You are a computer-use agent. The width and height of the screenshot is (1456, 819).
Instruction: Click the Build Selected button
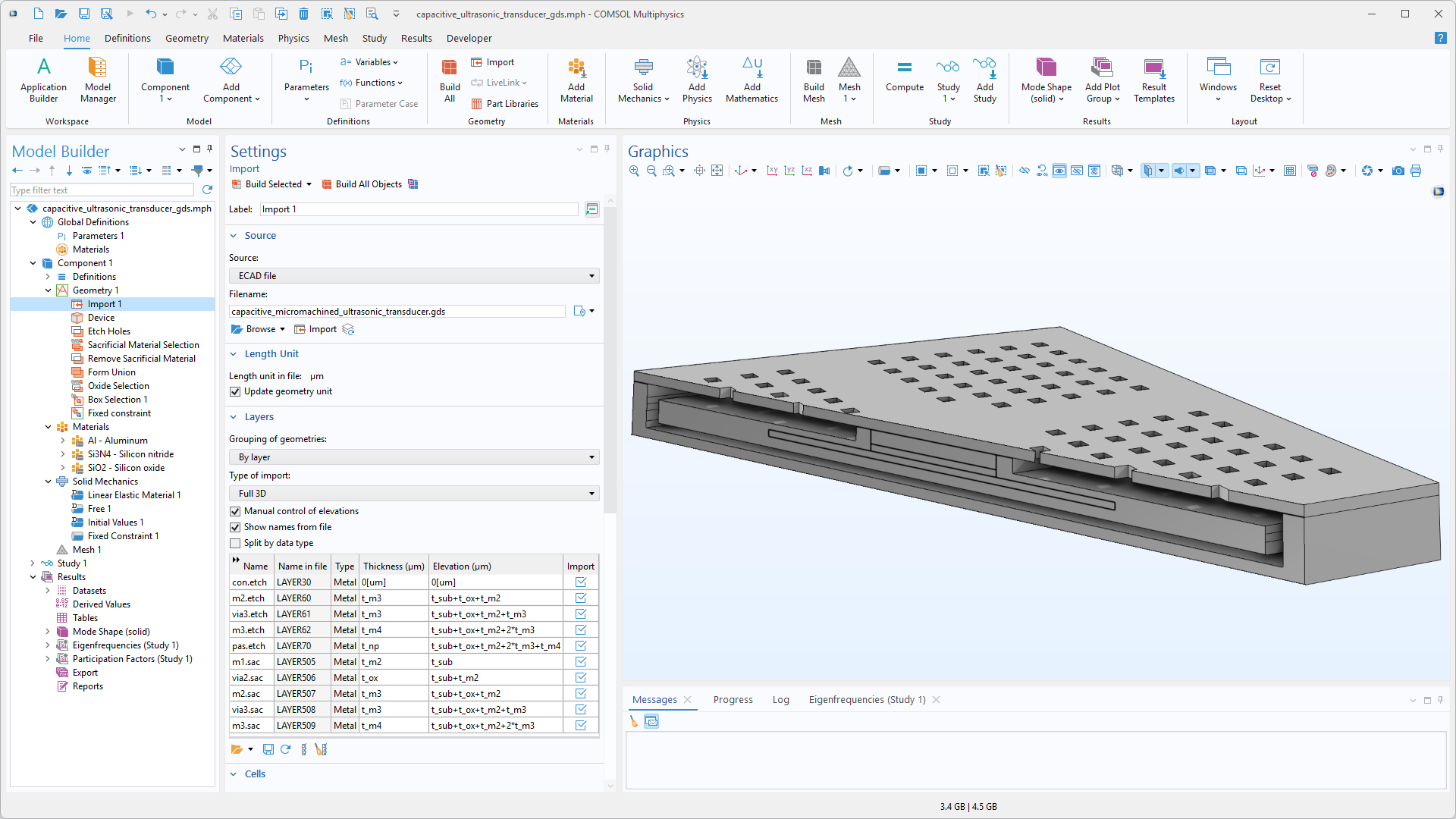click(267, 184)
